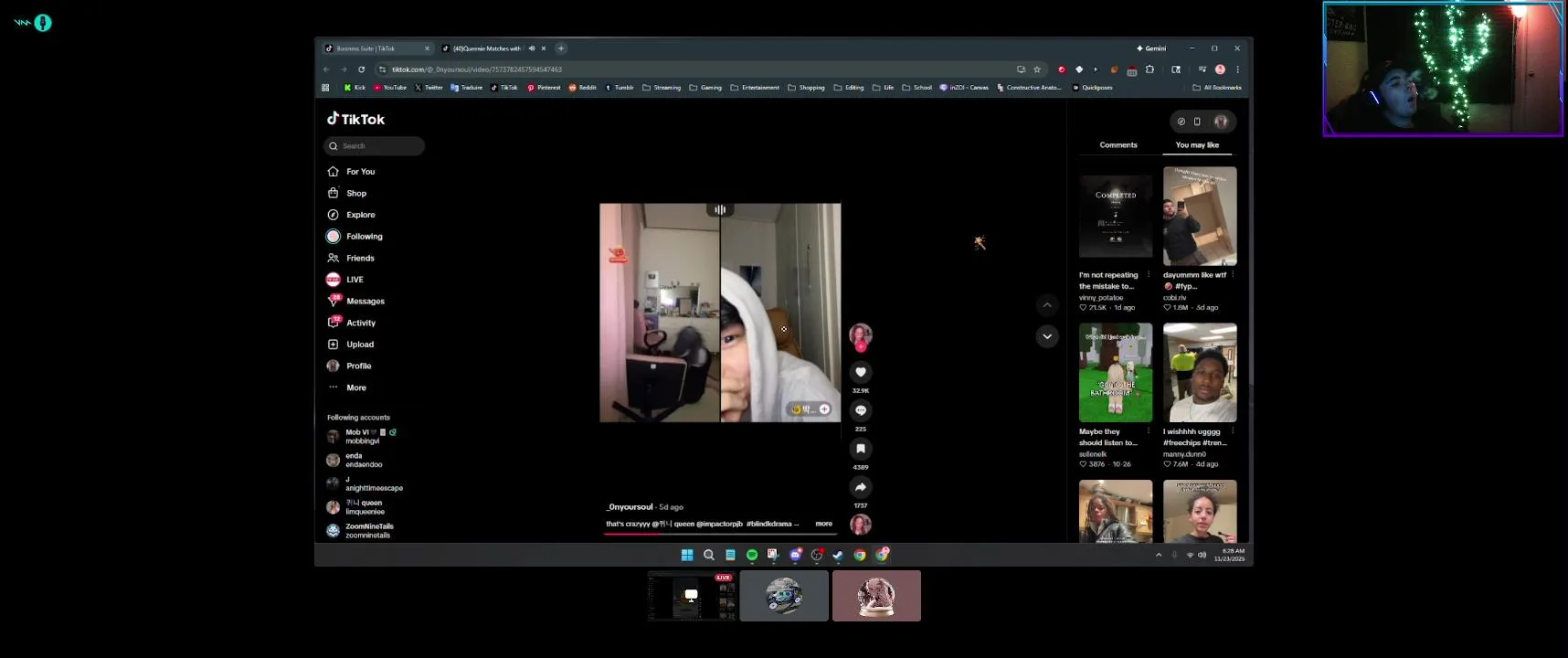Expand the Streaming bookmarks folder

(x=662, y=88)
